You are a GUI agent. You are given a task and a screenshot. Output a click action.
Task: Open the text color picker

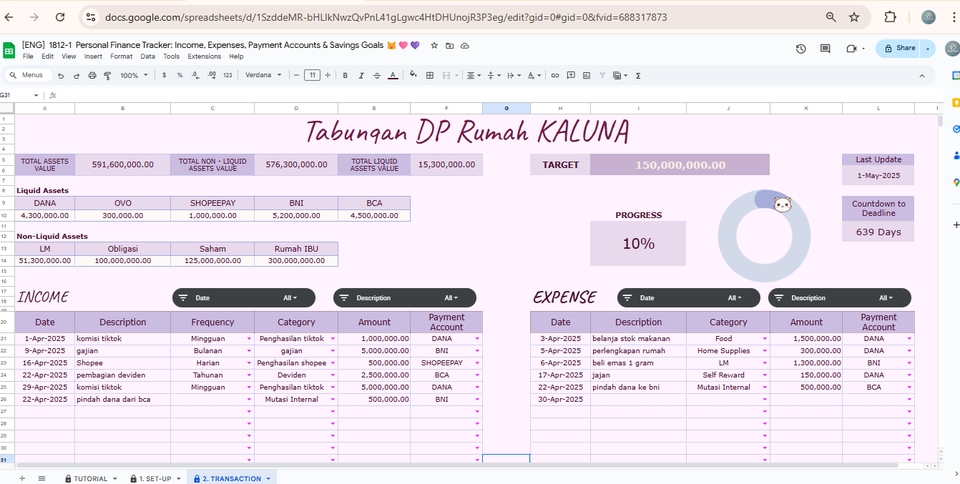coord(393,75)
